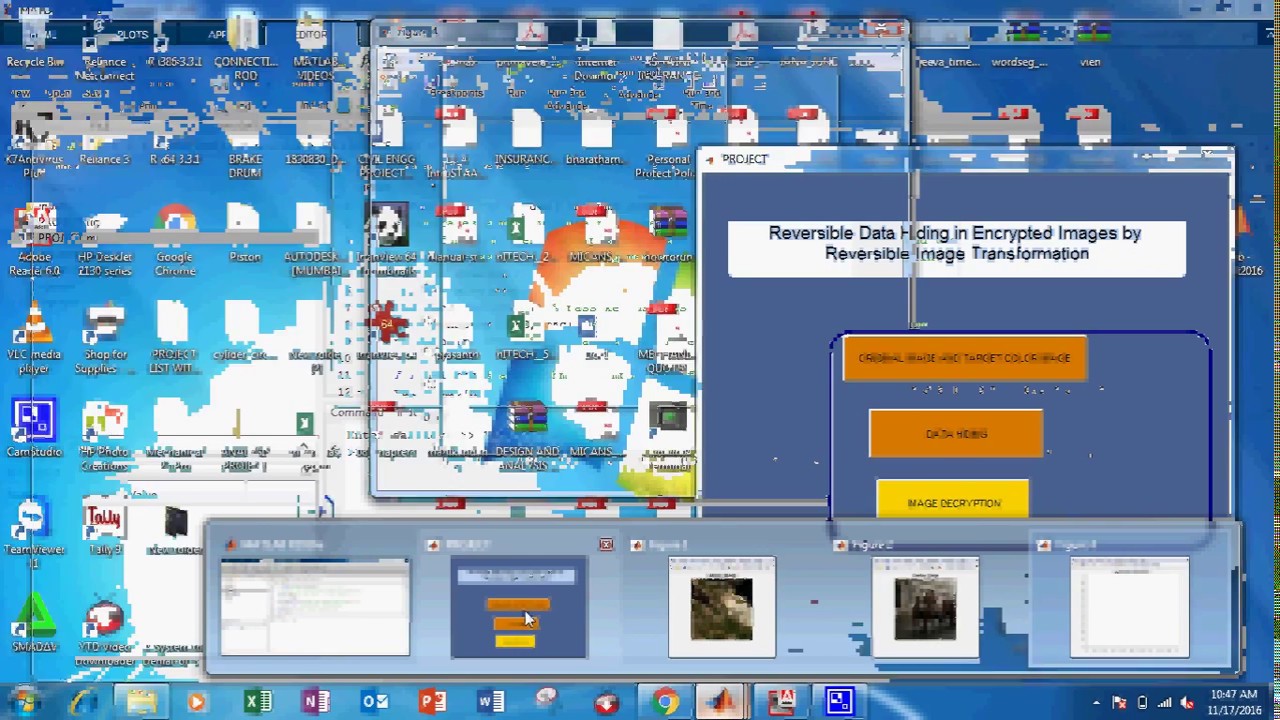The width and height of the screenshot is (1280, 720).
Task: Open Word from the taskbar
Action: 491,702
